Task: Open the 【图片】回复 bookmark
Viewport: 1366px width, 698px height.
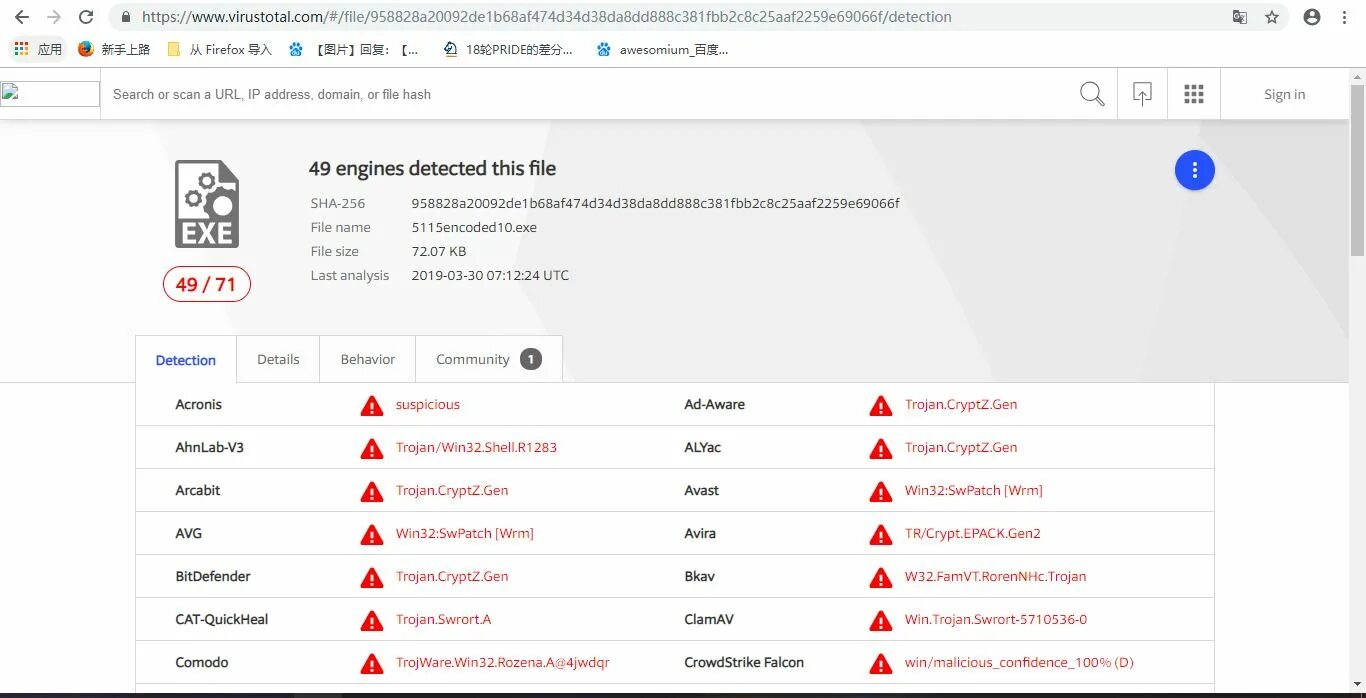Action: [x=354, y=49]
